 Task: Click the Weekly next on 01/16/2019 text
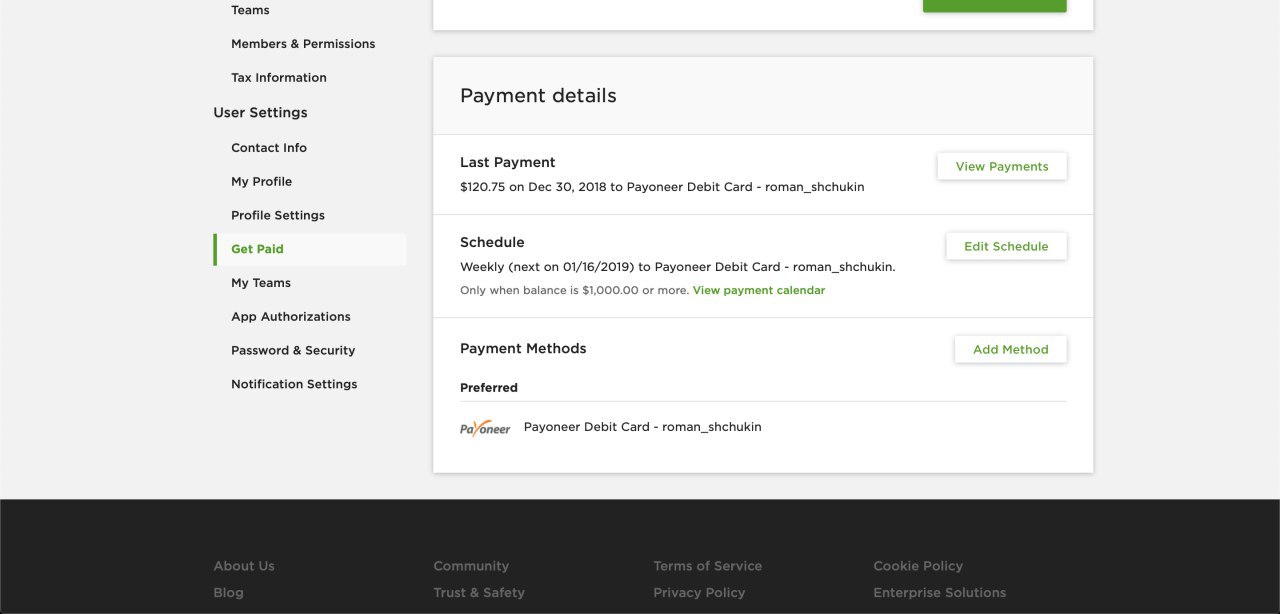coord(678,267)
